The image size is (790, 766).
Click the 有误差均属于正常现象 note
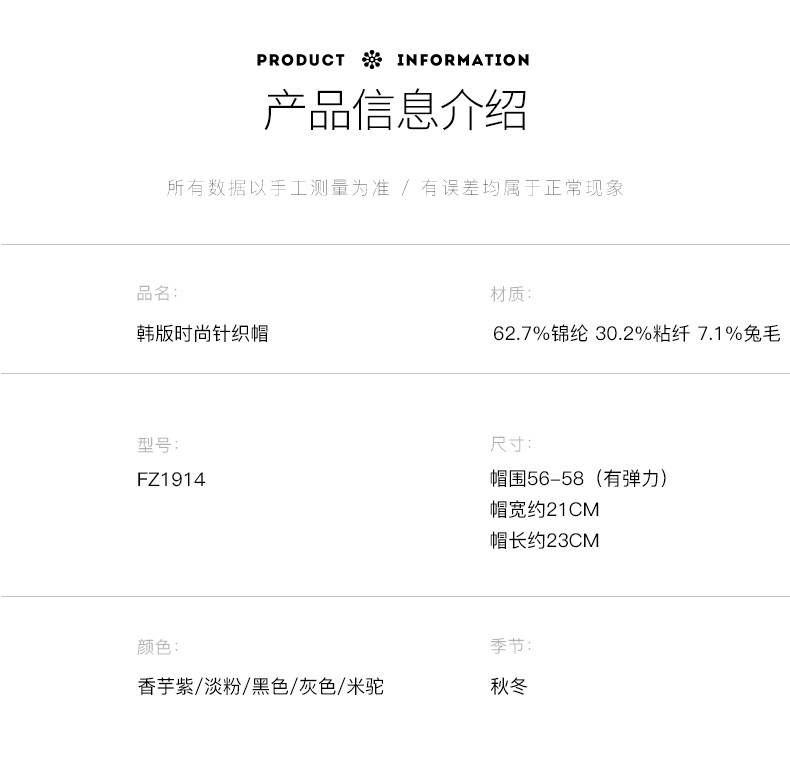[x=522, y=188]
